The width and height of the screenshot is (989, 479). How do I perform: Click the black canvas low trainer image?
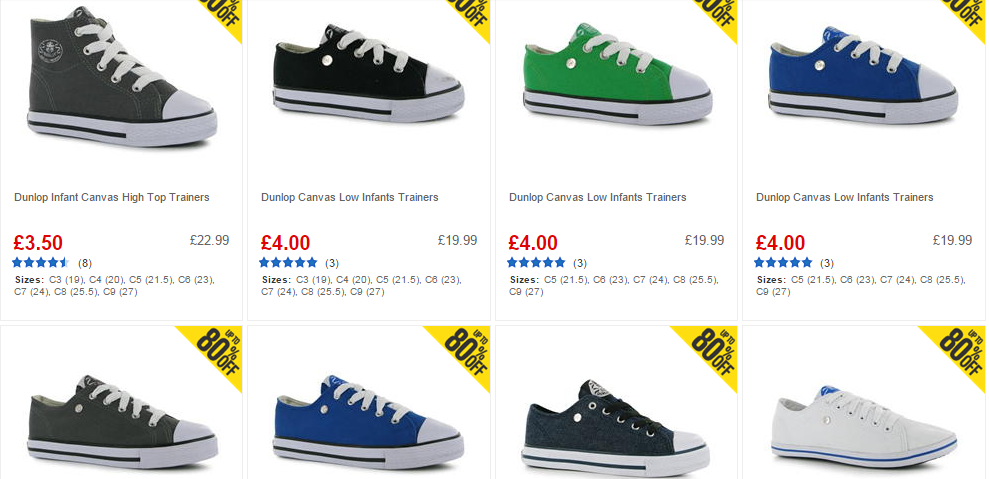[x=369, y=74]
